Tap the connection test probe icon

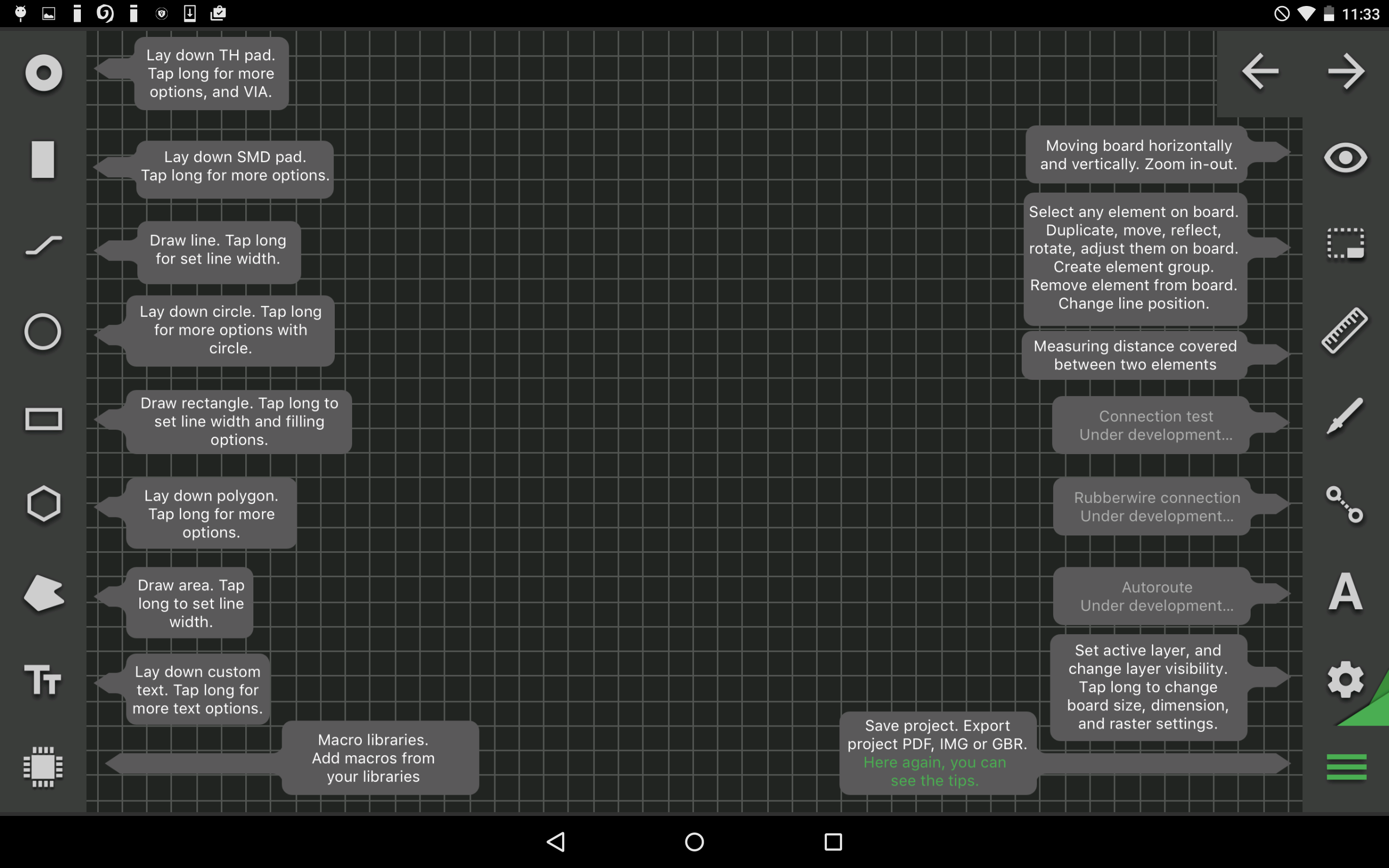(x=1345, y=417)
